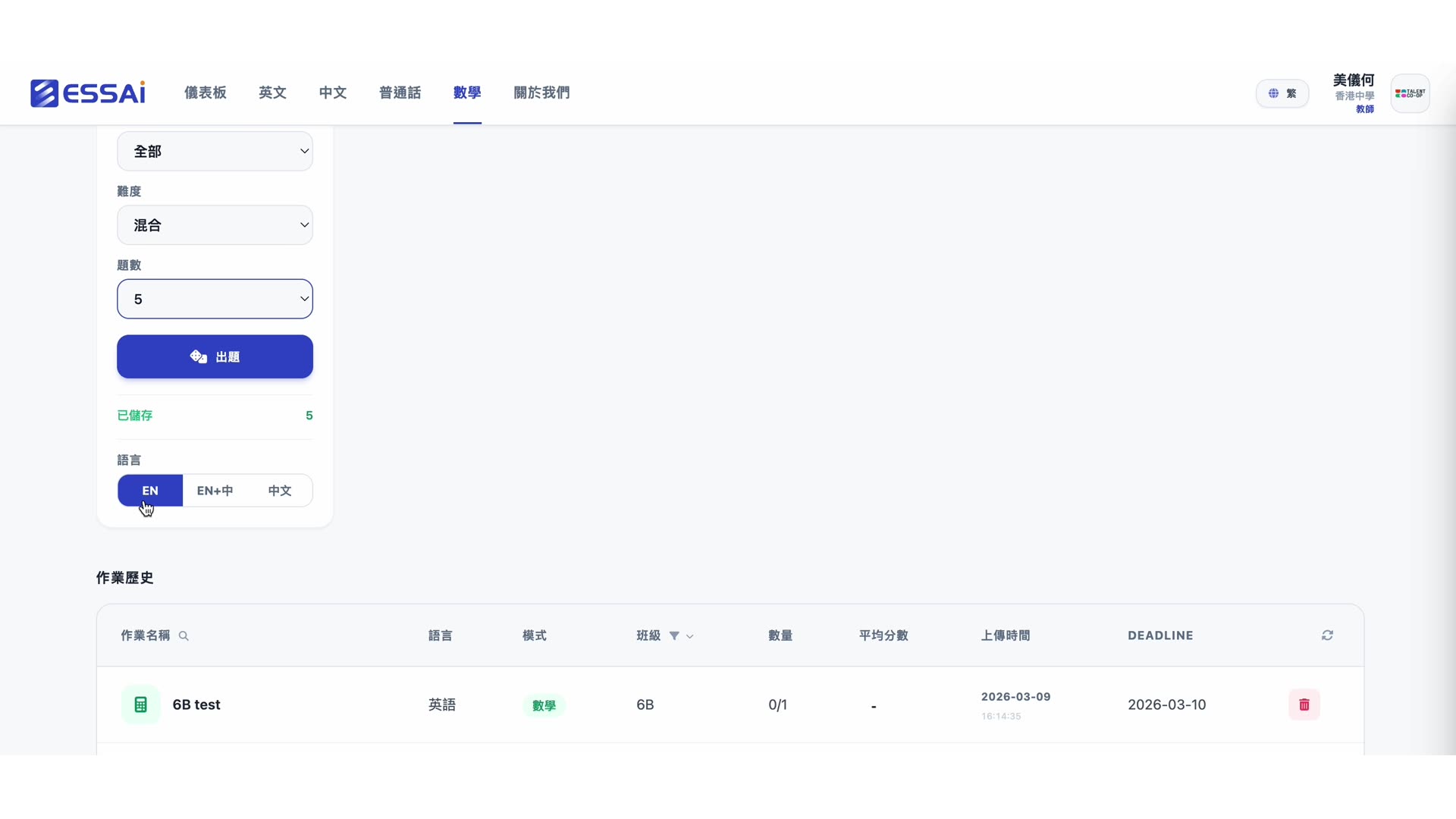Image resolution: width=1456 pixels, height=819 pixels.
Task: Select the EN+中 language option
Action: pyautogui.click(x=215, y=491)
